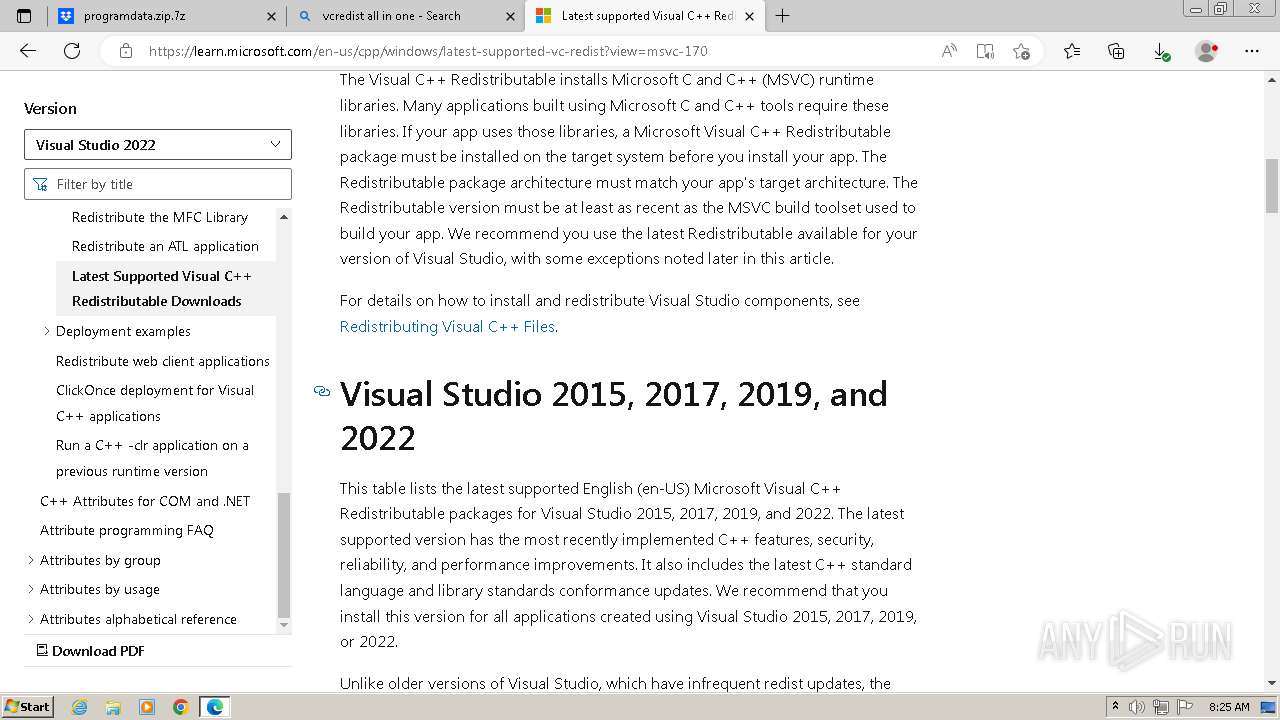Reload the page with Refresh icon
Screen dimensions: 1280x720
72,51
